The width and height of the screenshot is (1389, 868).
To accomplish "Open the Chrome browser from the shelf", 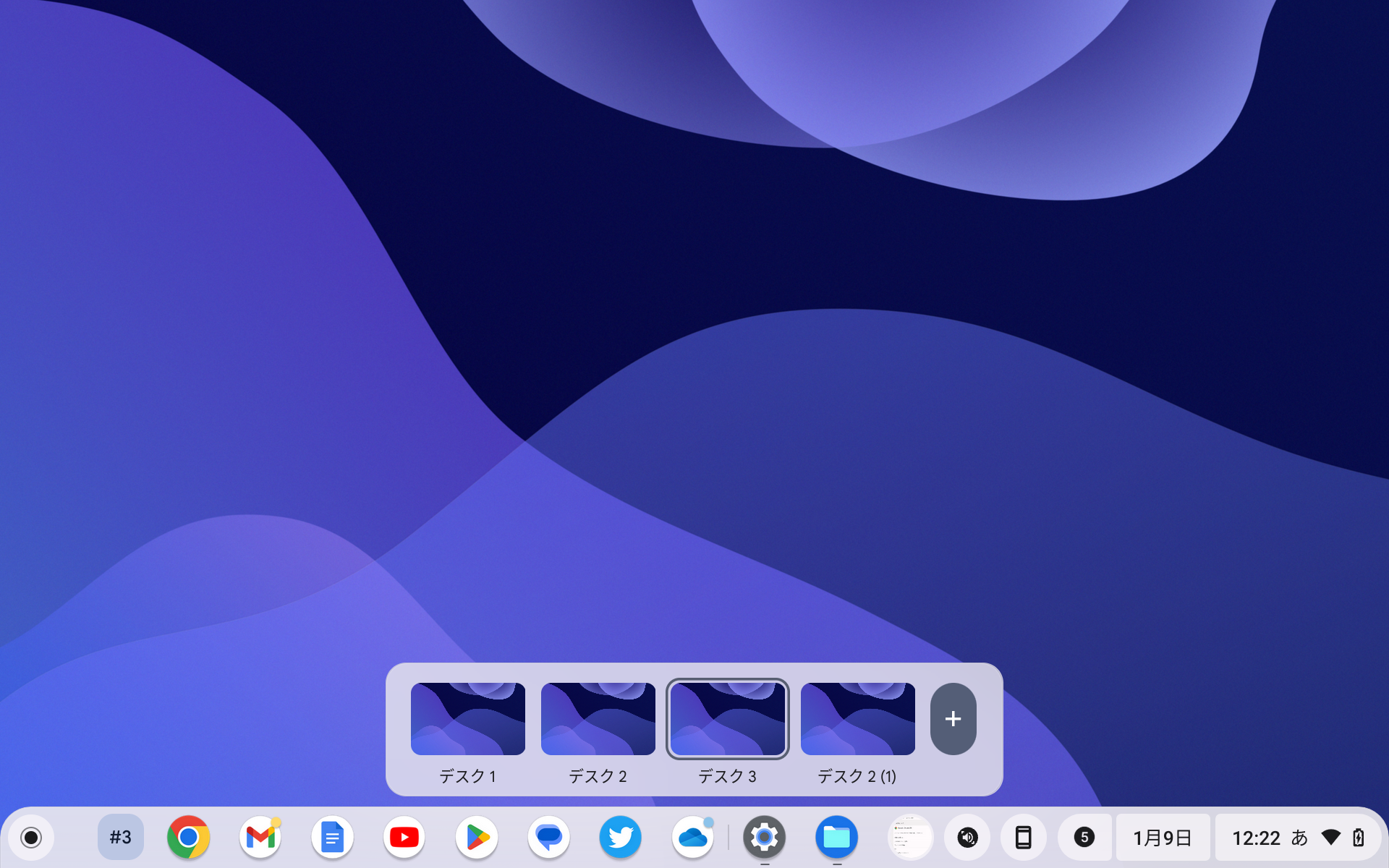I will 188,838.
